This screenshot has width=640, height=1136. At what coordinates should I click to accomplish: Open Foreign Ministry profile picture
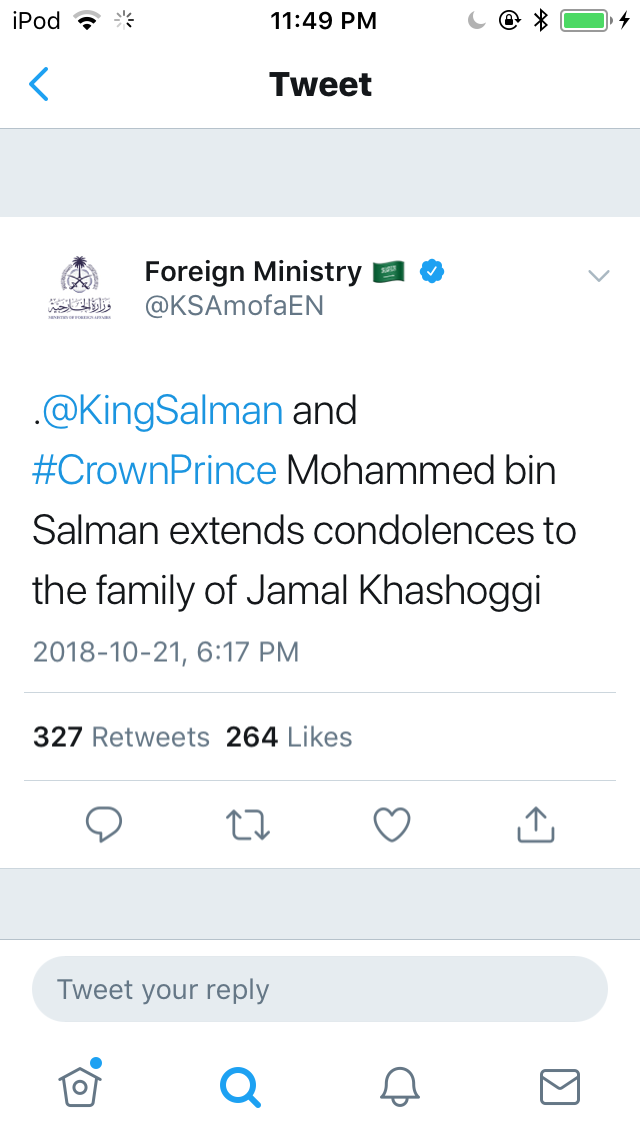click(x=79, y=288)
